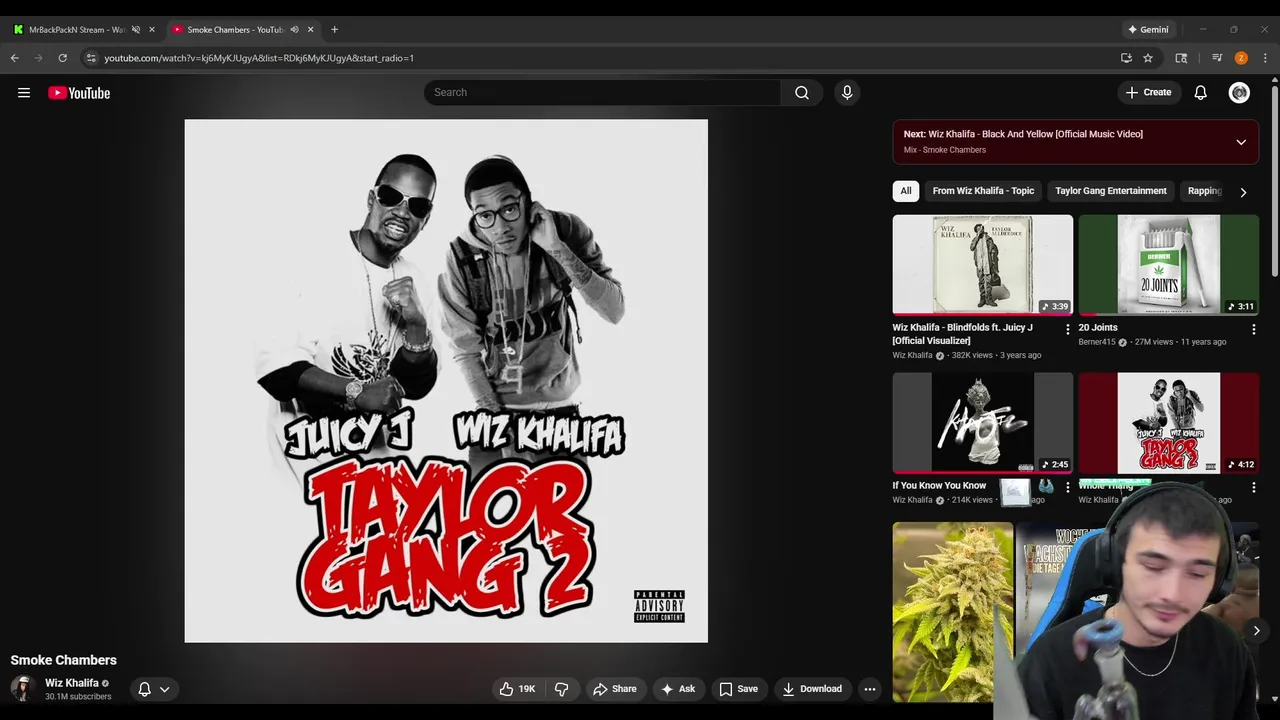Like the video with thumbs up
The image size is (1280, 720).
click(517, 689)
